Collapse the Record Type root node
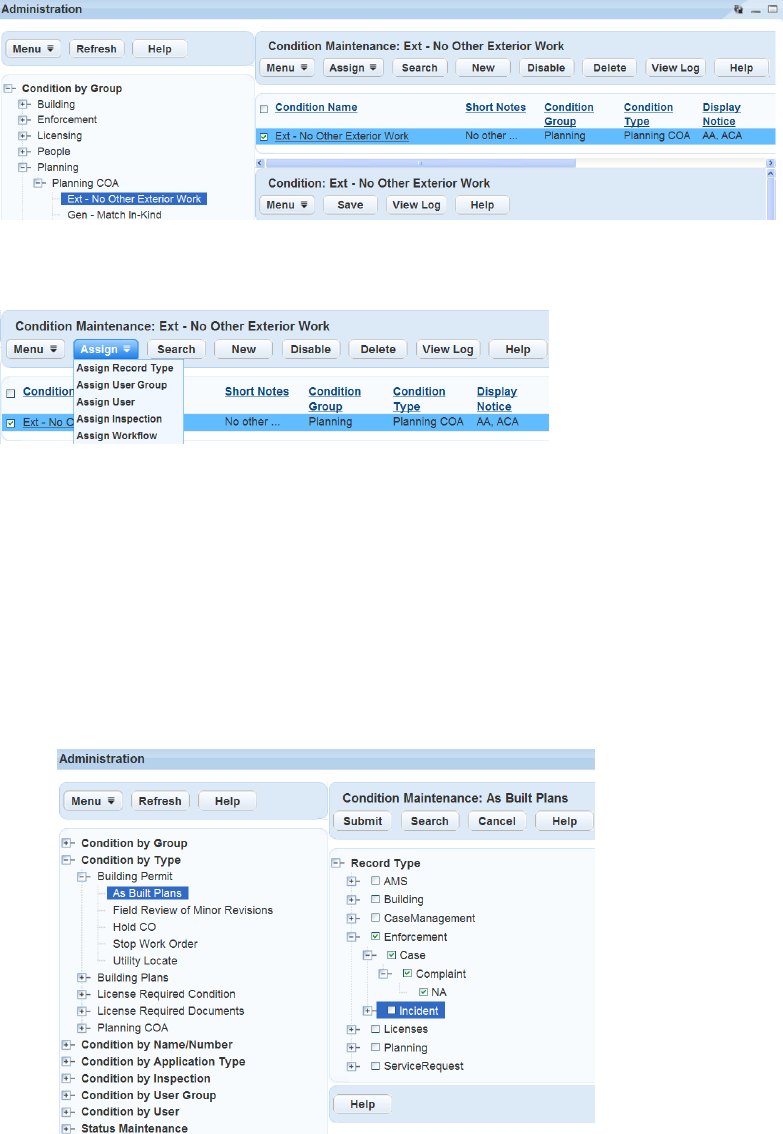The width and height of the screenshot is (783, 1134). (x=336, y=863)
